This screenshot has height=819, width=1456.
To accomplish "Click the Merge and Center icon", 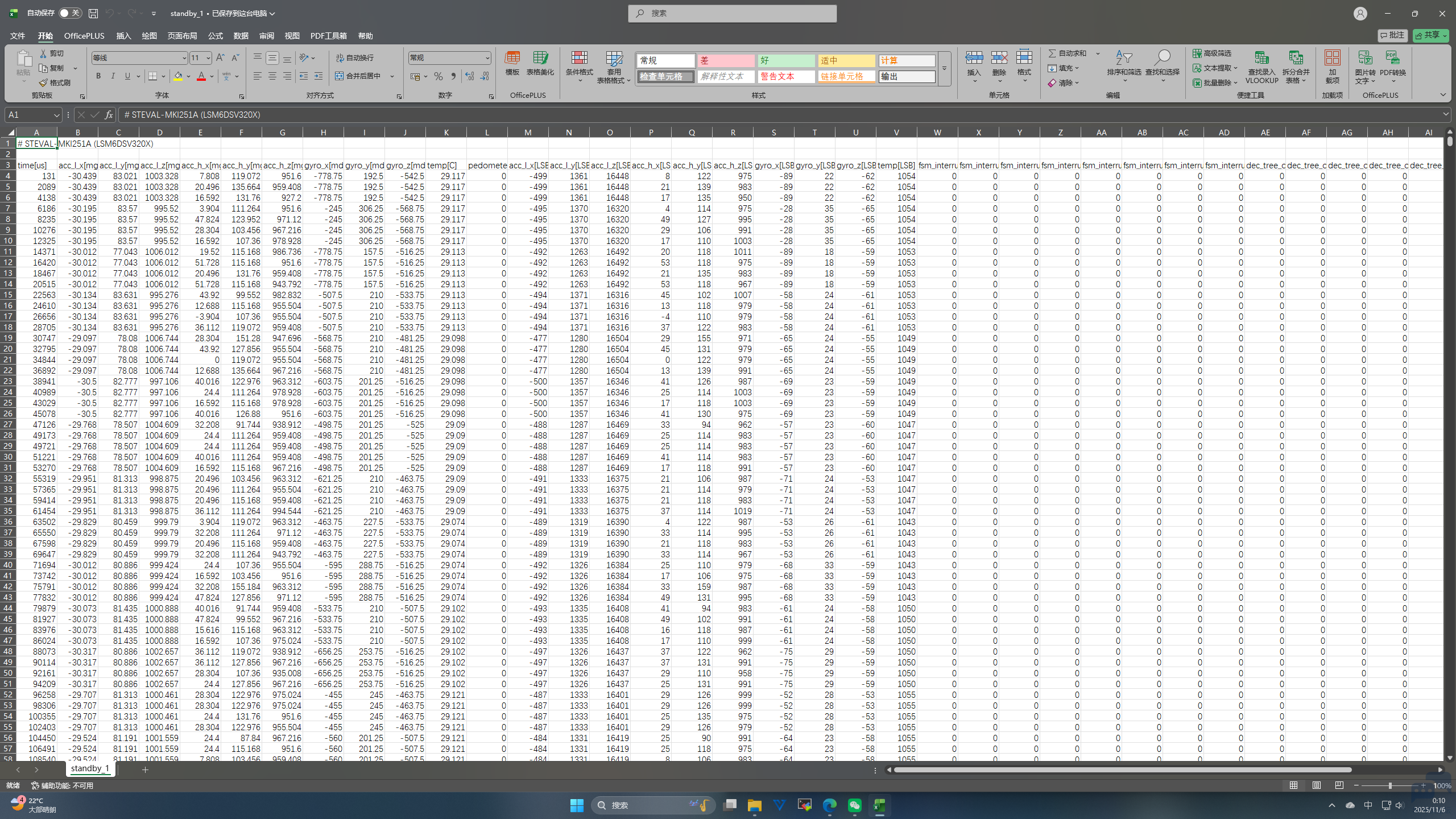I will click(x=340, y=76).
